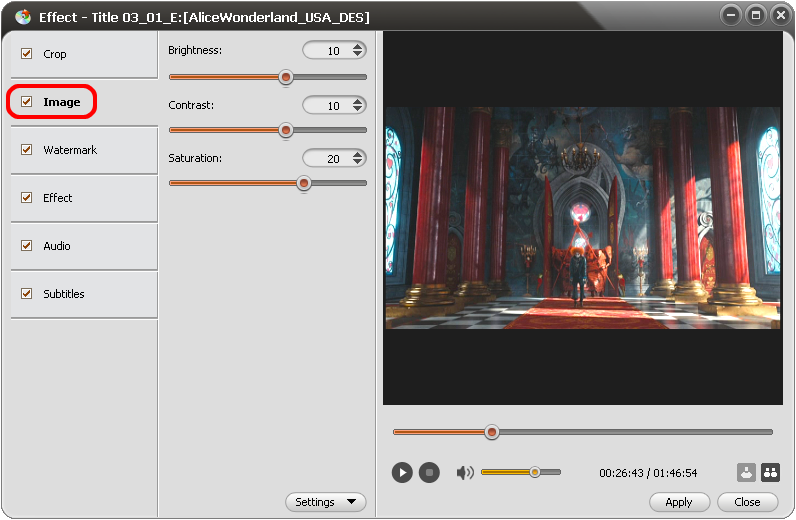Screen dimensions: 796x520
Task: Increase Contrast with the up arrow
Action: pos(357,101)
